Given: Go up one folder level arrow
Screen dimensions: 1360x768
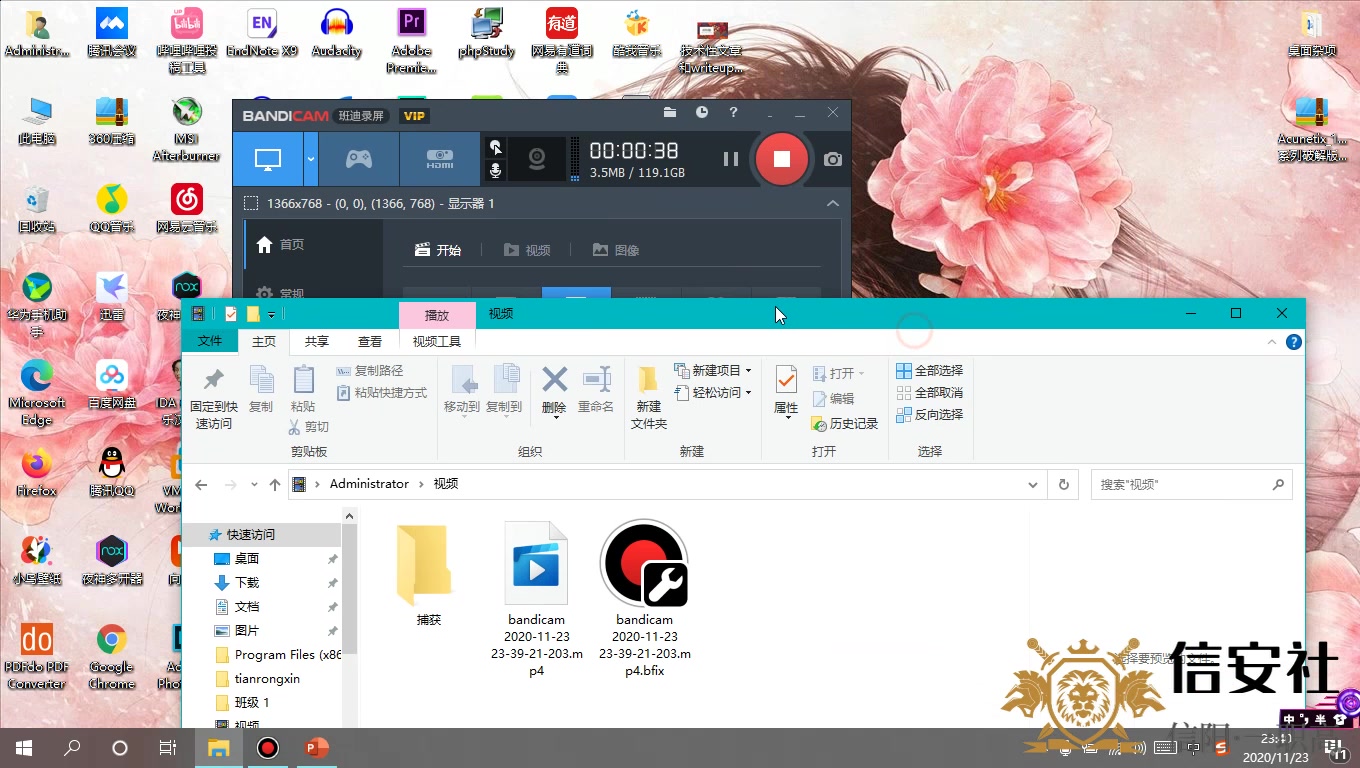Looking at the screenshot, I should (275, 484).
